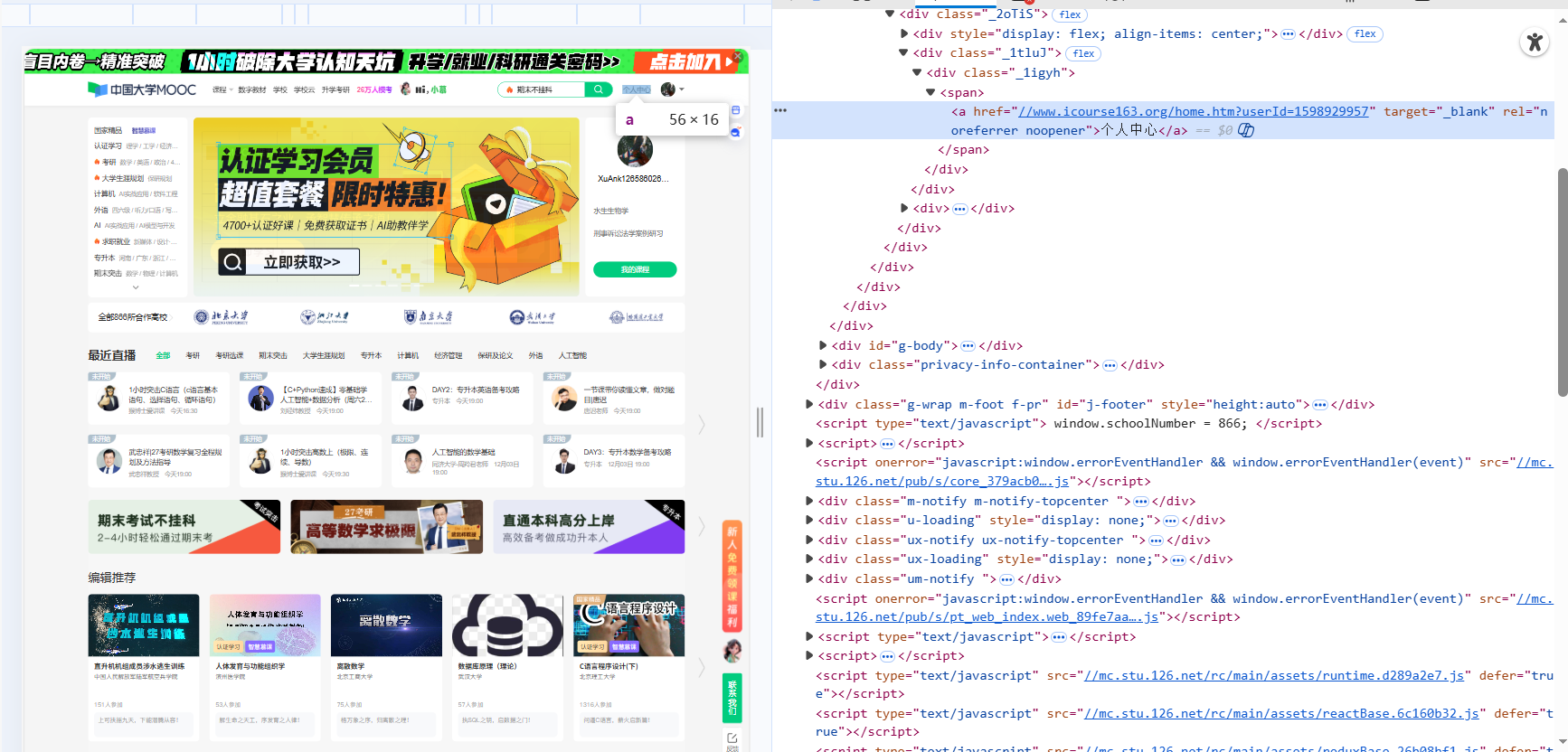This screenshot has width=1568, height=752.
Task: Click the 哈尔滨工业大学 logo
Action: click(x=637, y=317)
